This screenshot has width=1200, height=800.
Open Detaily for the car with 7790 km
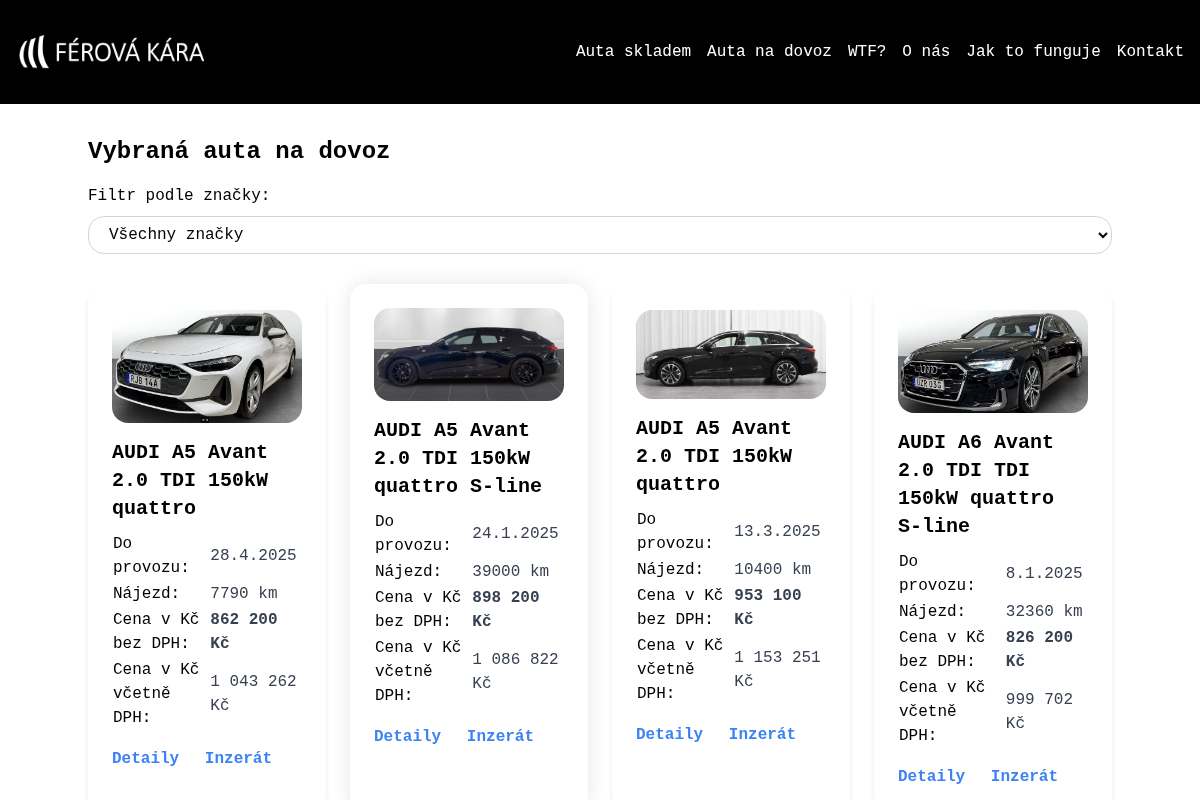[x=146, y=759]
